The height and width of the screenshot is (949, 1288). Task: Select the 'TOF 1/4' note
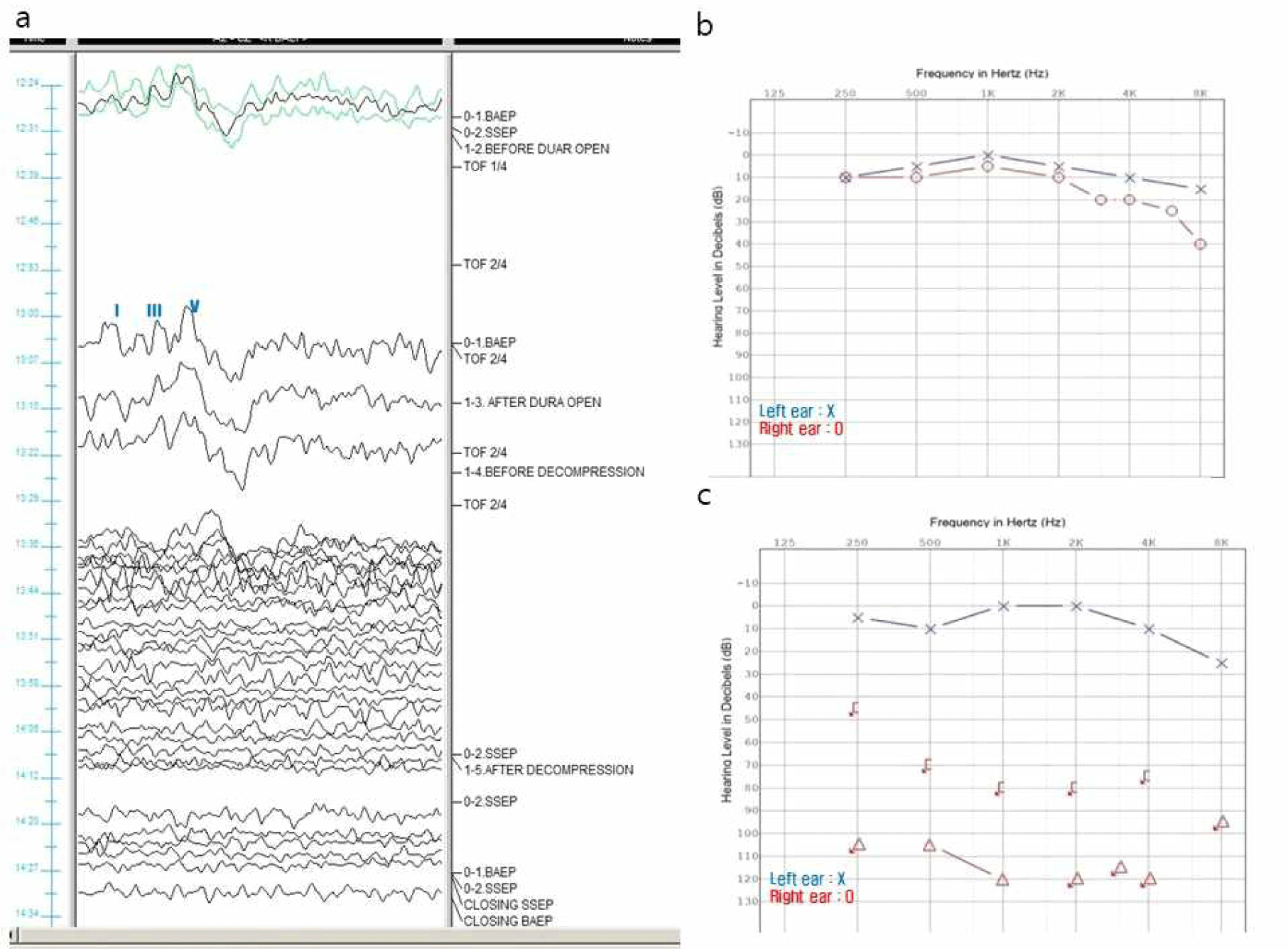coord(485,166)
